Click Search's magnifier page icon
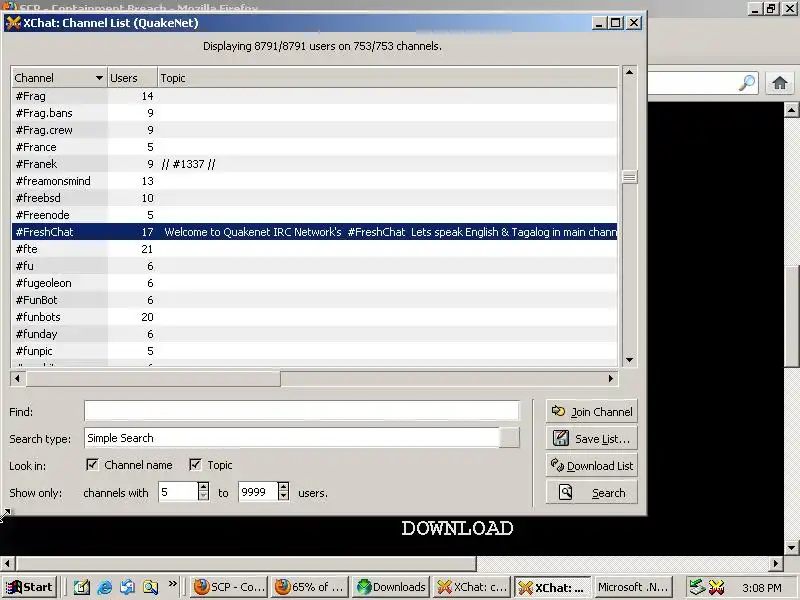The image size is (800, 600). 565,492
